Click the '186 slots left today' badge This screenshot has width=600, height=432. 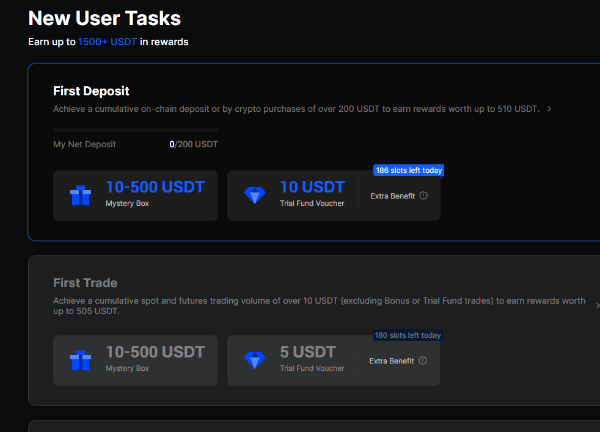(409, 170)
